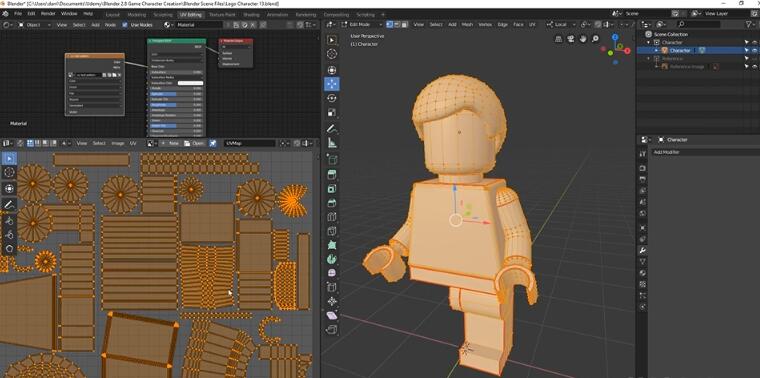
Task: Select the Shear tool in the viewport toolbar
Action: [332, 315]
